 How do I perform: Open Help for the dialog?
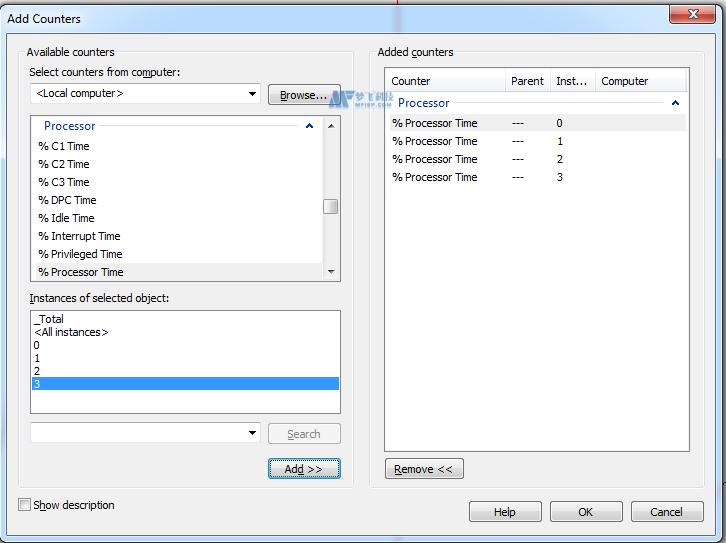coord(505,512)
